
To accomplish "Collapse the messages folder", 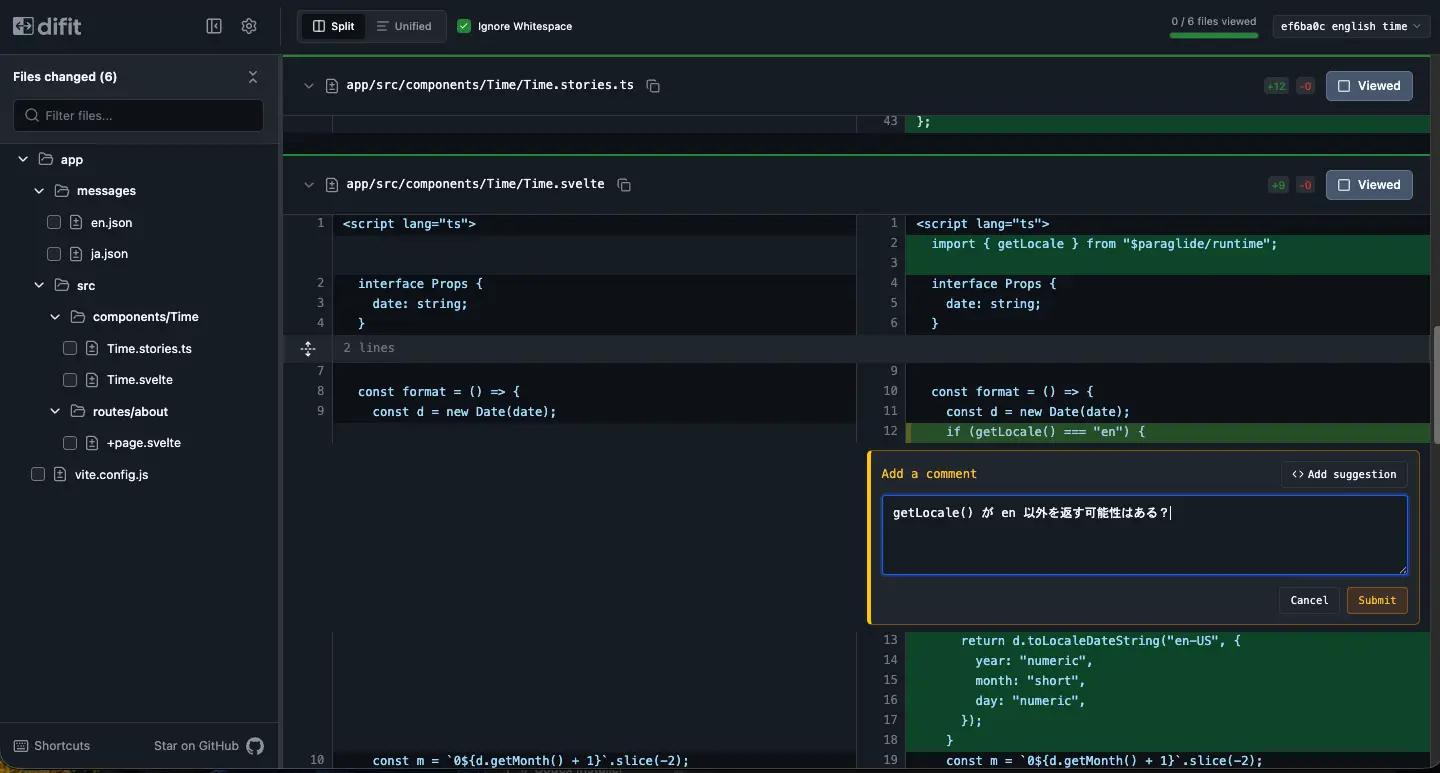I will point(40,191).
